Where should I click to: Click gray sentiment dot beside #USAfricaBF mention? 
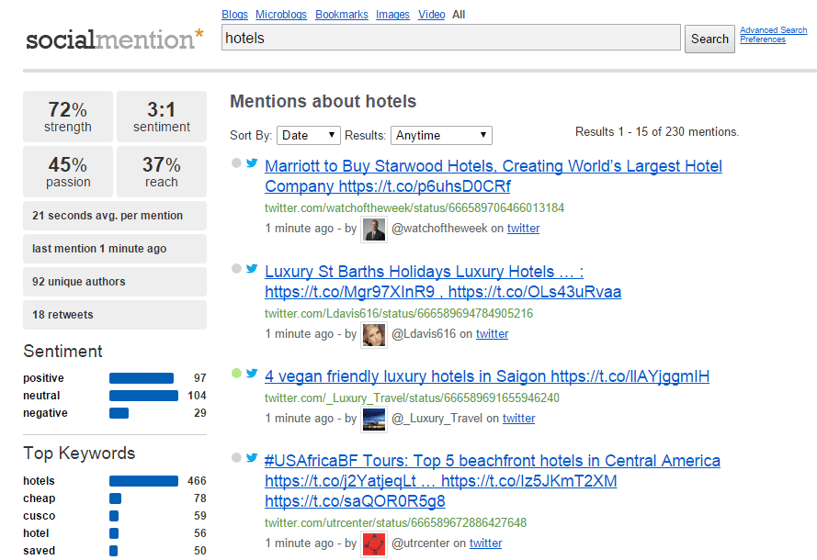point(236,457)
